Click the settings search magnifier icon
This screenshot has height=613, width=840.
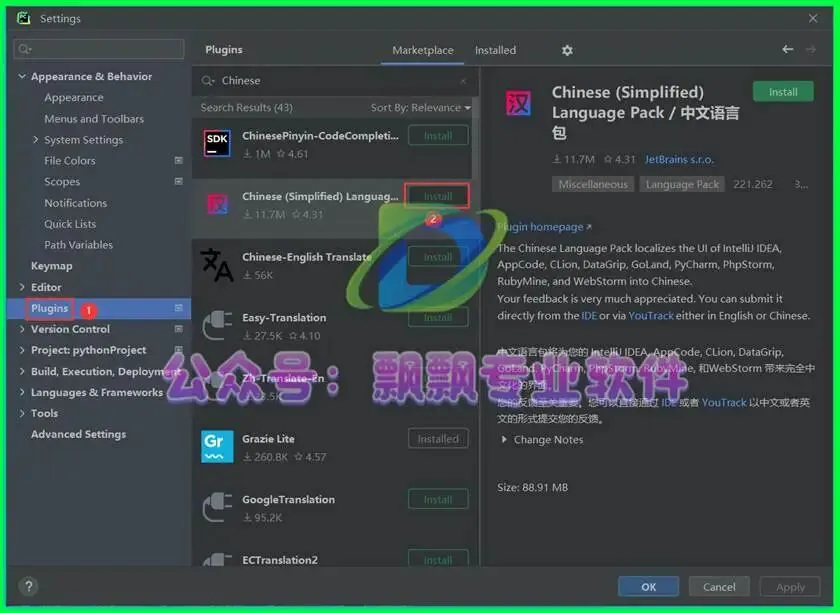click(24, 49)
